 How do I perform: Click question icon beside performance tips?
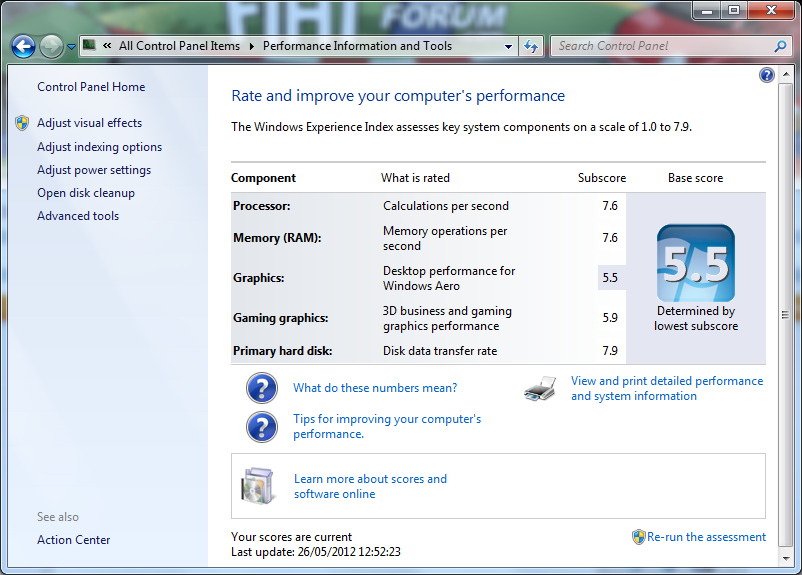click(262, 427)
